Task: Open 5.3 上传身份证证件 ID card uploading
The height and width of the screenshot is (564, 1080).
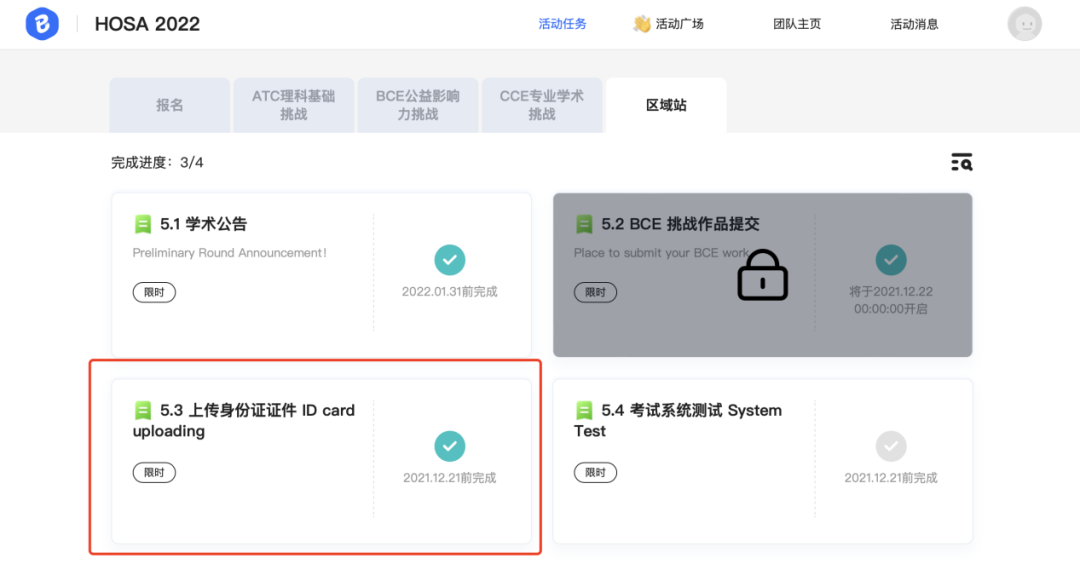Action: pyautogui.click(x=244, y=421)
